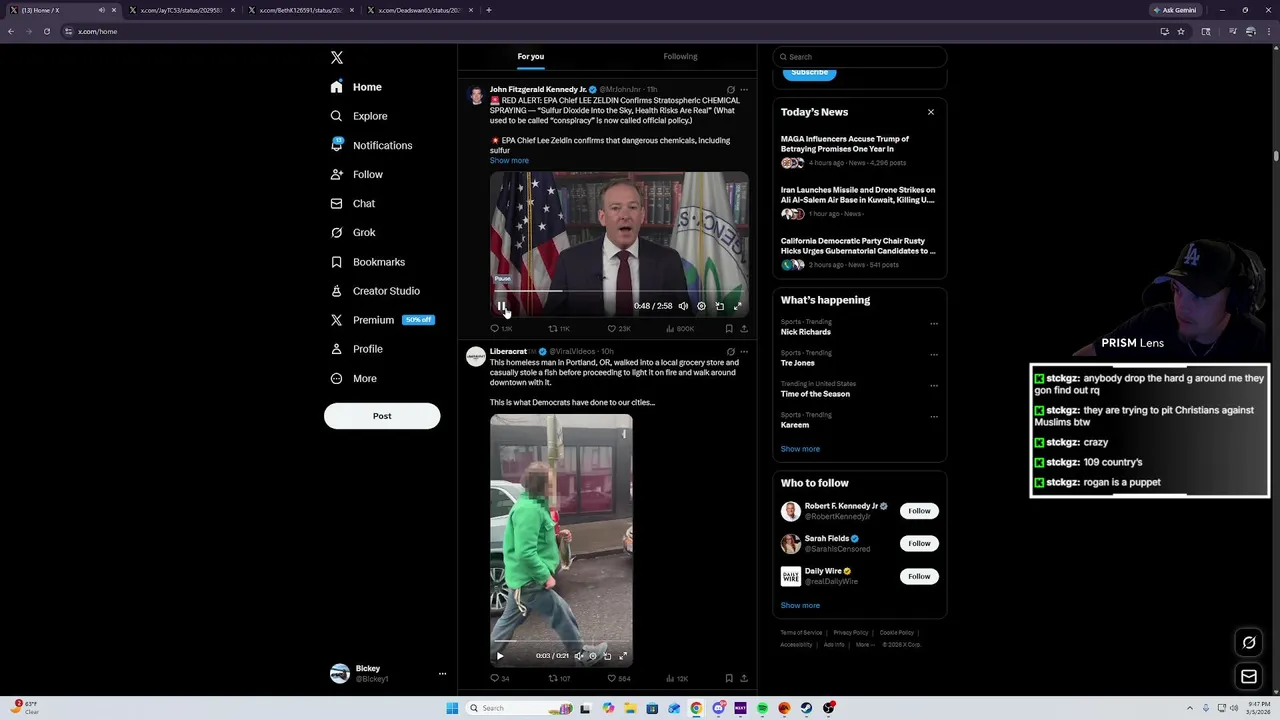Open Windows Start menu
1280x720 pixels.
[x=452, y=708]
